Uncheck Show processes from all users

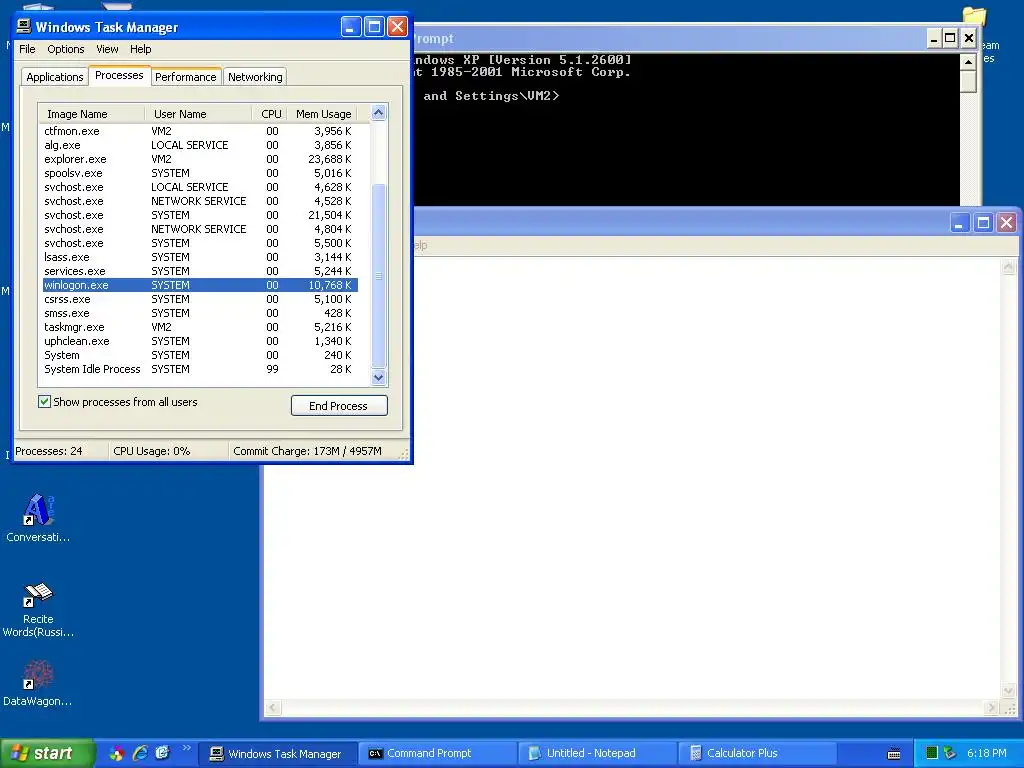tap(44, 402)
